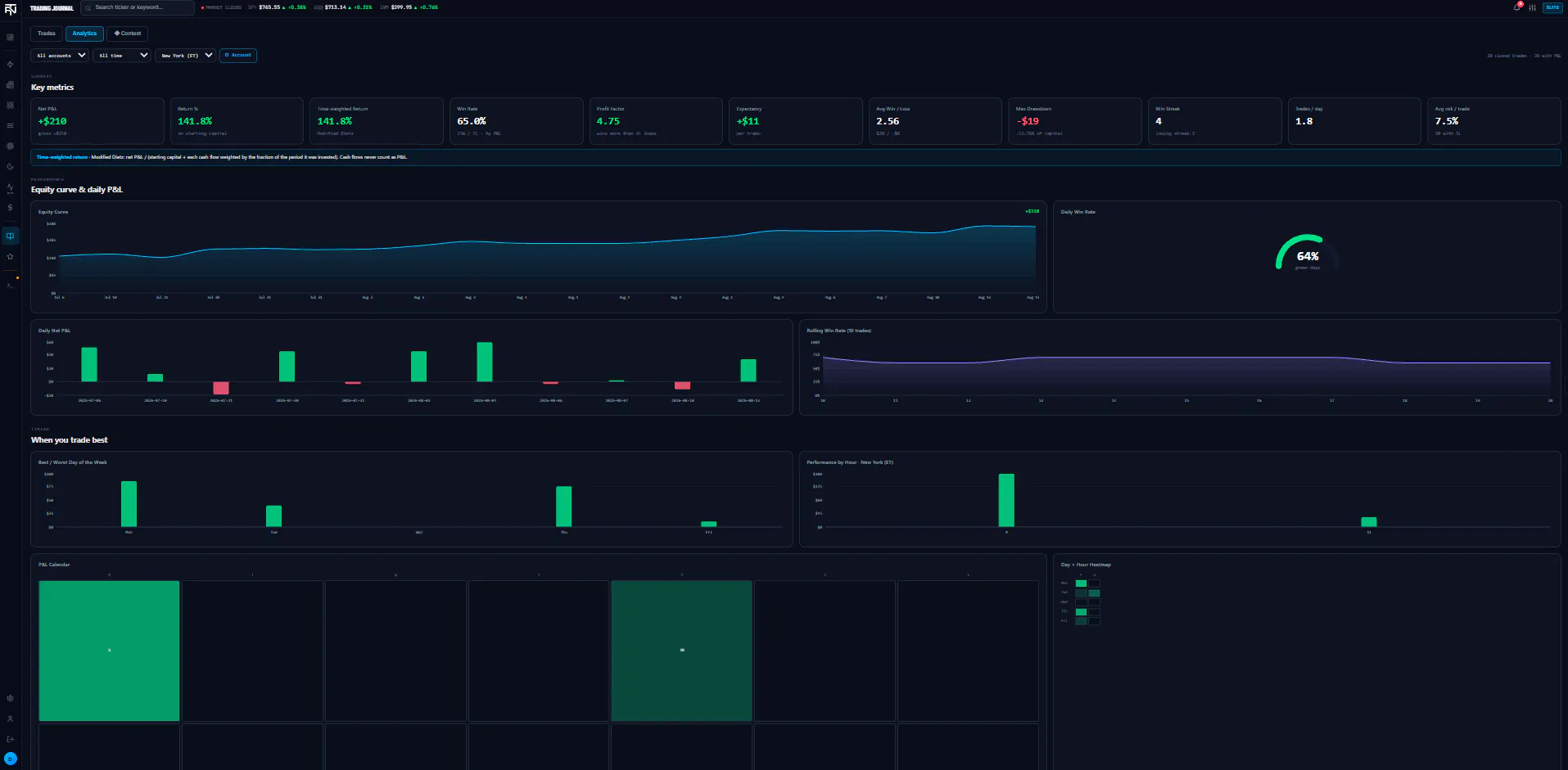Click the ELITE plan badge
This screenshot has width=1568, height=770.
[1552, 7]
